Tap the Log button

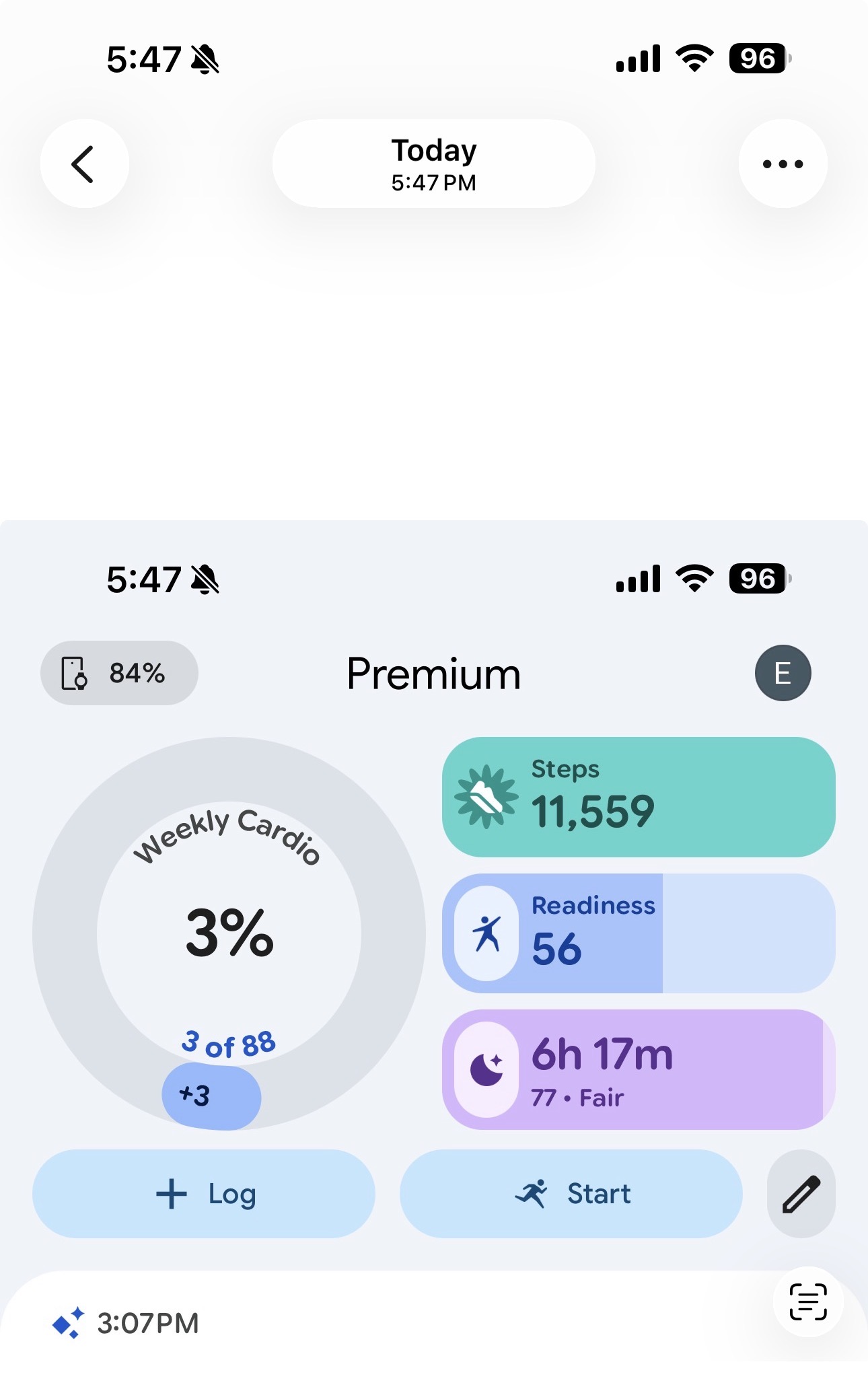[x=204, y=1194]
